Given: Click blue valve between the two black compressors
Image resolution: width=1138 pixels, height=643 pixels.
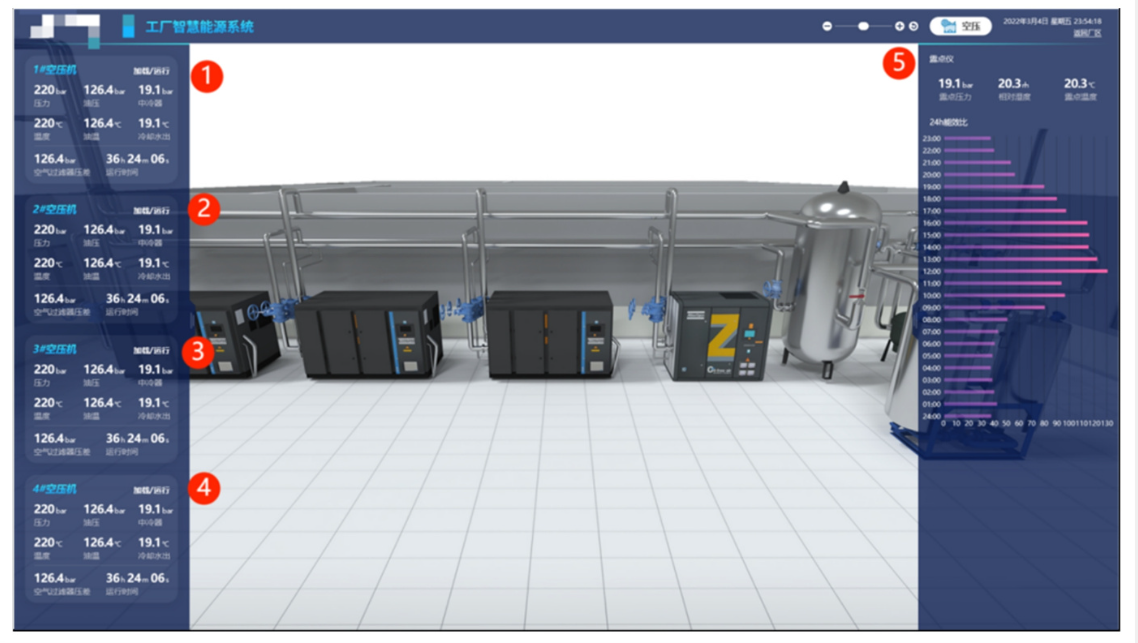Looking at the screenshot, I should point(461,309).
